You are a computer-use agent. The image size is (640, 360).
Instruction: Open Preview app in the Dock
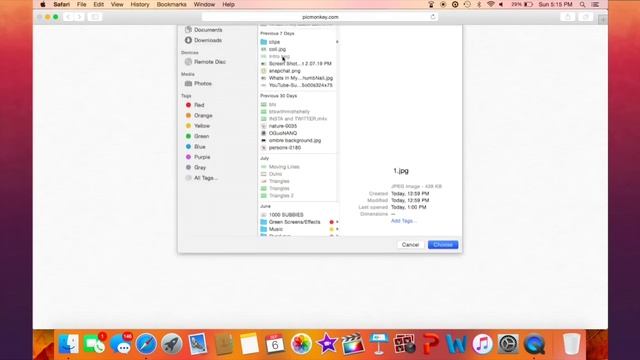198,344
